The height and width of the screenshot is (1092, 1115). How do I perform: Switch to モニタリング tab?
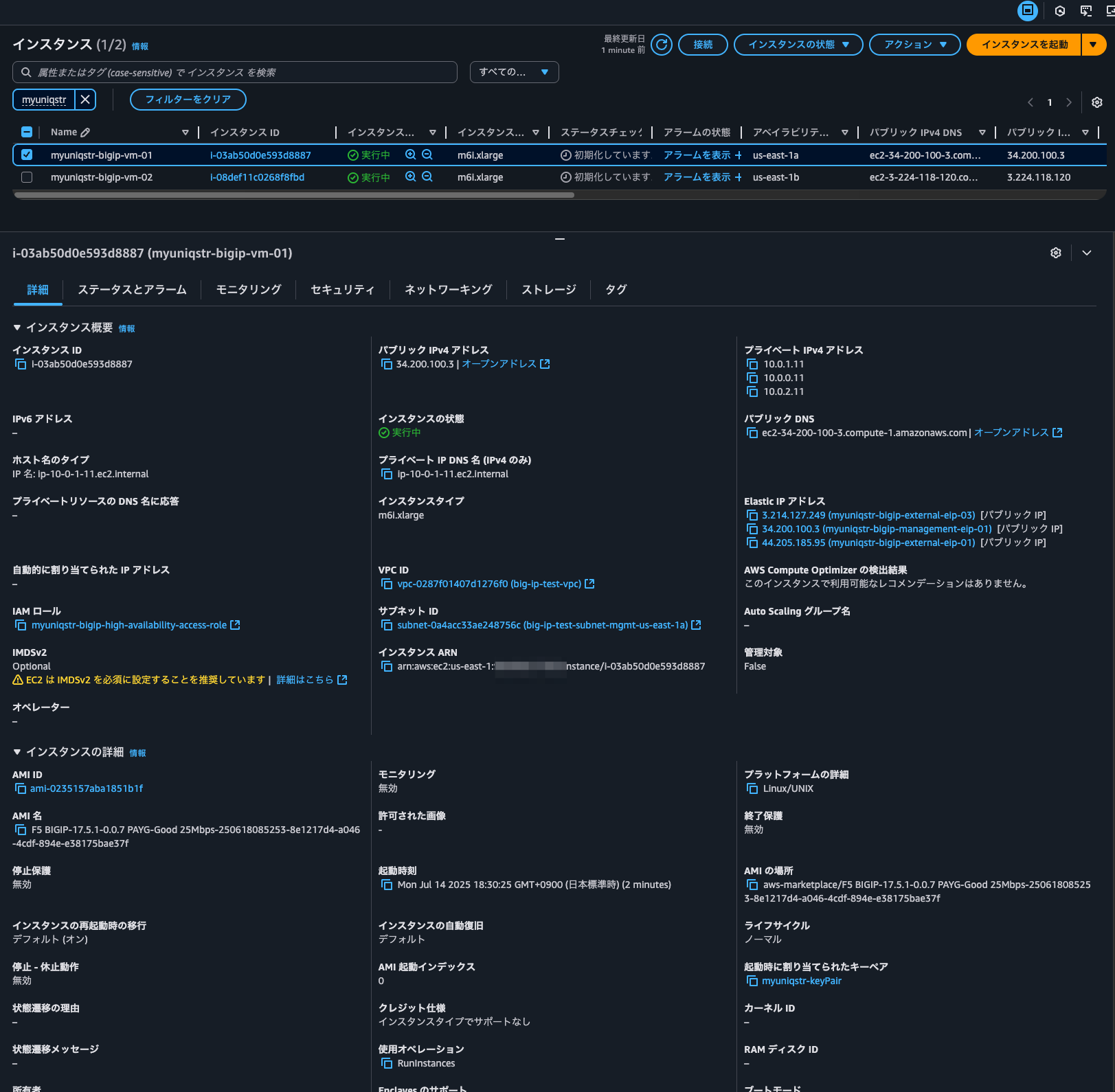tap(249, 290)
